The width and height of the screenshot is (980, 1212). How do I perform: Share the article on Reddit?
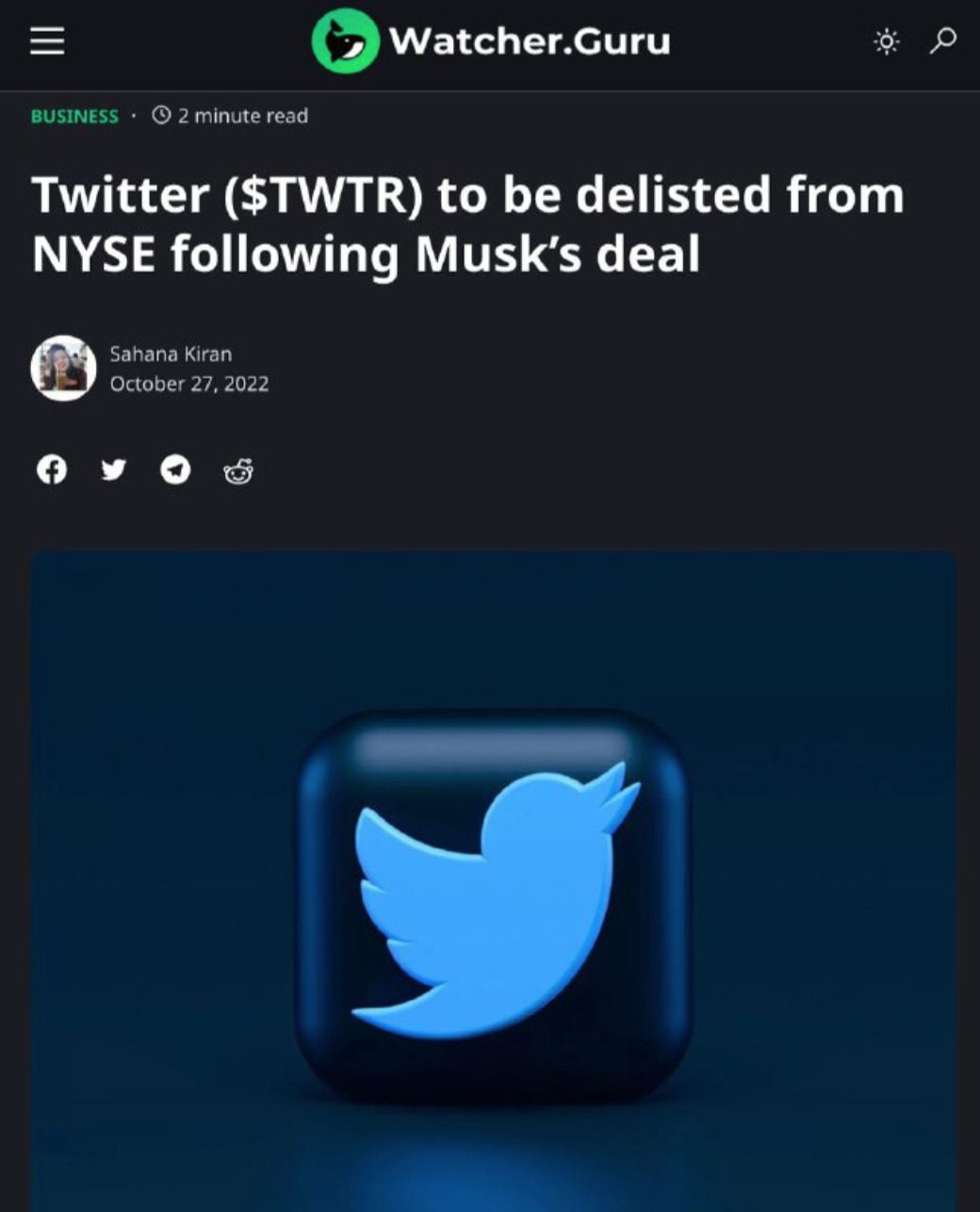pyautogui.click(x=238, y=470)
